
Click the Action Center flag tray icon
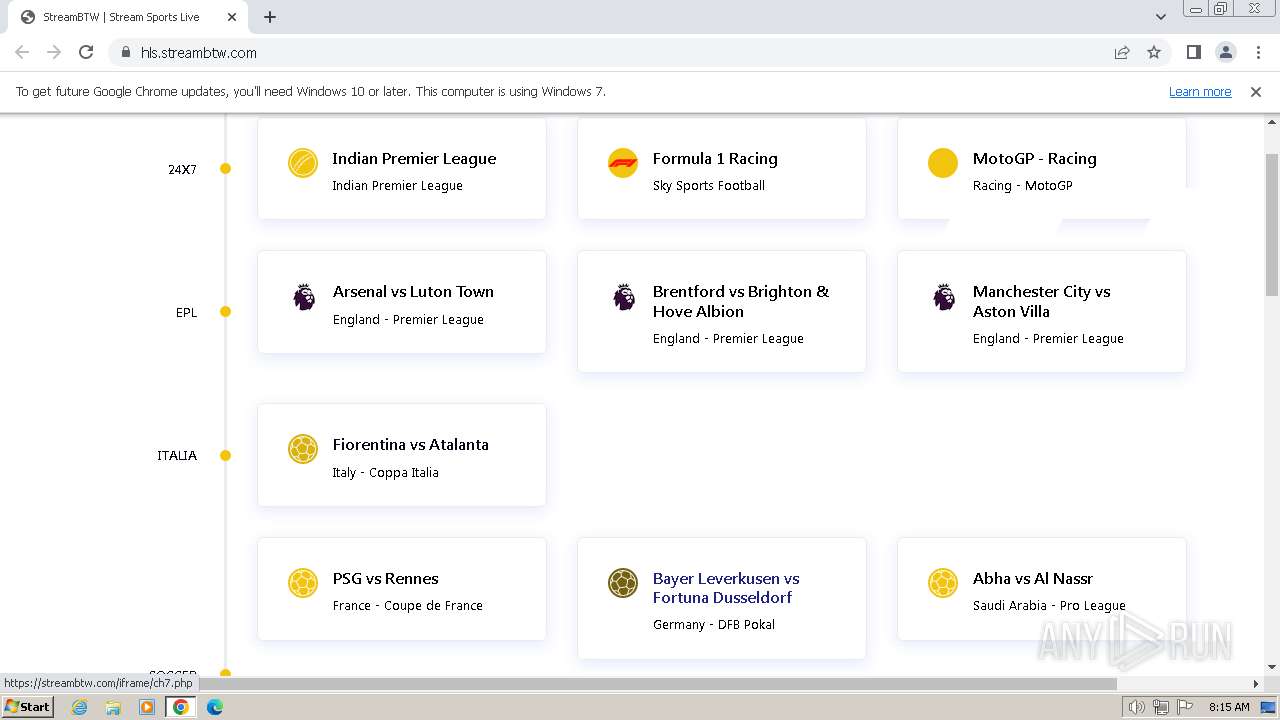[1185, 707]
